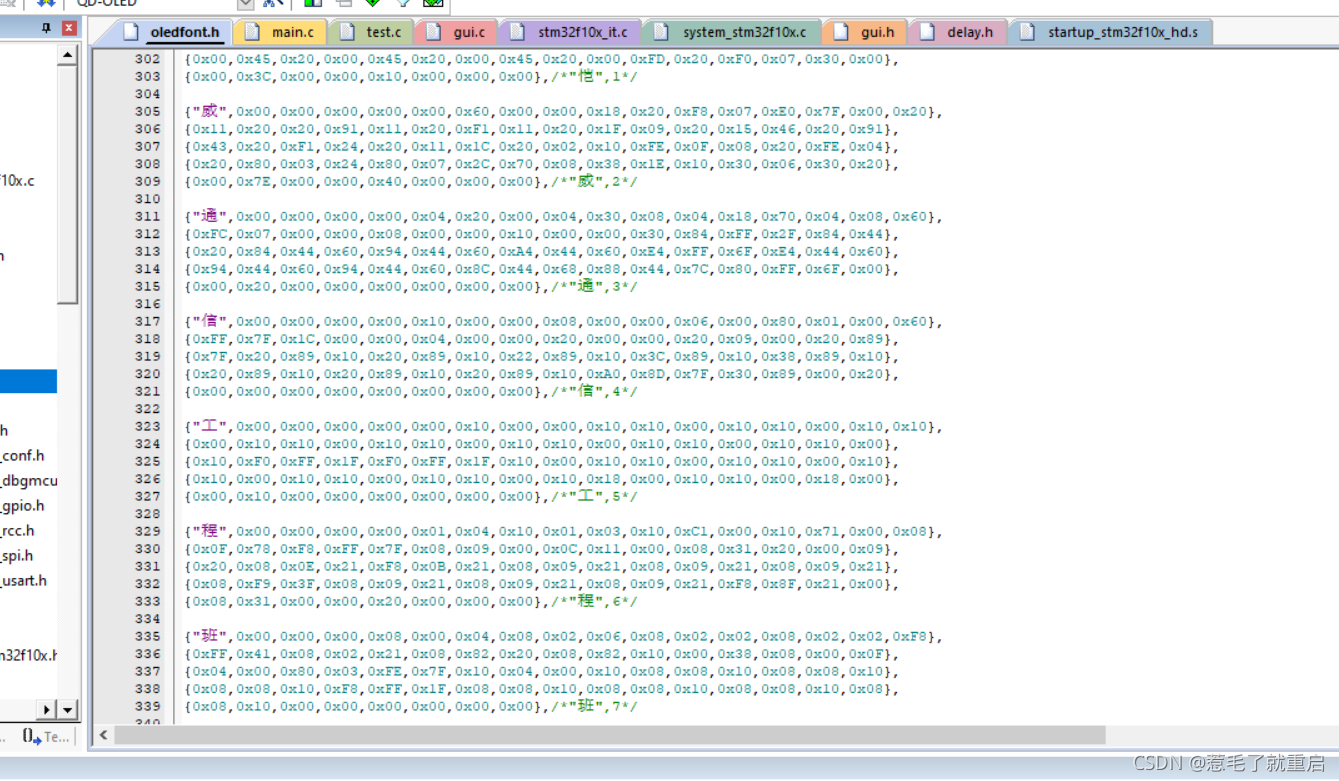The width and height of the screenshot is (1339, 781).
Task: Click line number 311 in the gutter
Action: pyautogui.click(x=147, y=216)
